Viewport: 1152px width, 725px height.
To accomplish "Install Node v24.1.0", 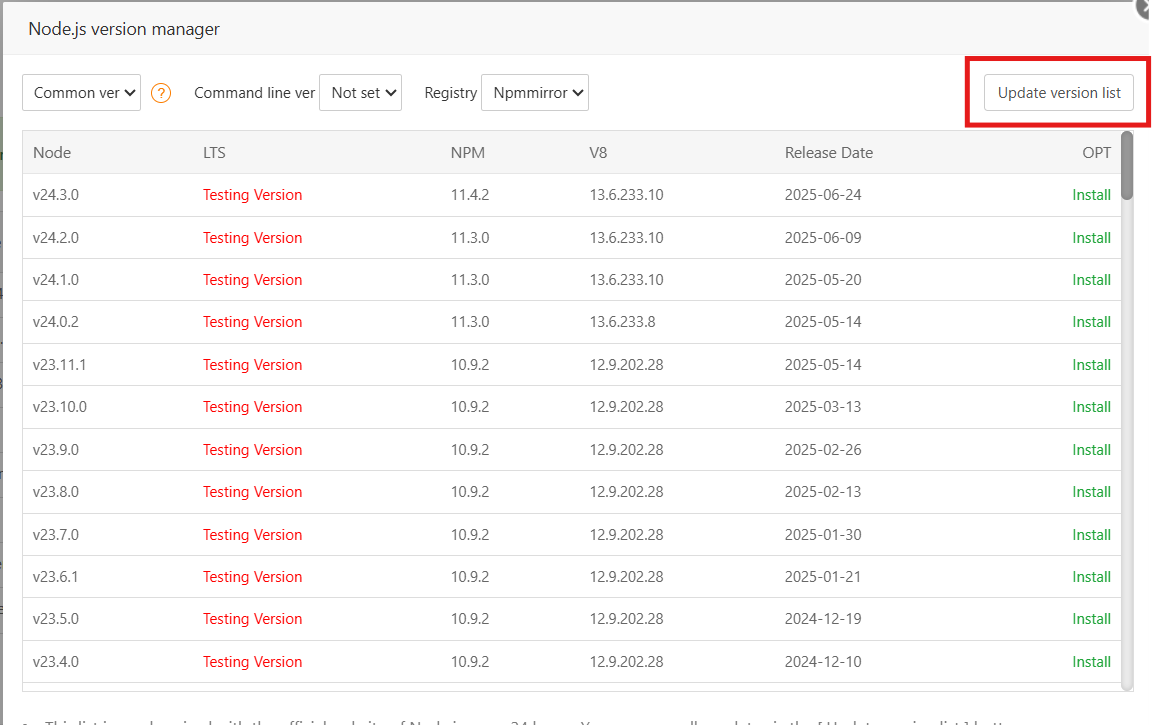I will (x=1091, y=280).
